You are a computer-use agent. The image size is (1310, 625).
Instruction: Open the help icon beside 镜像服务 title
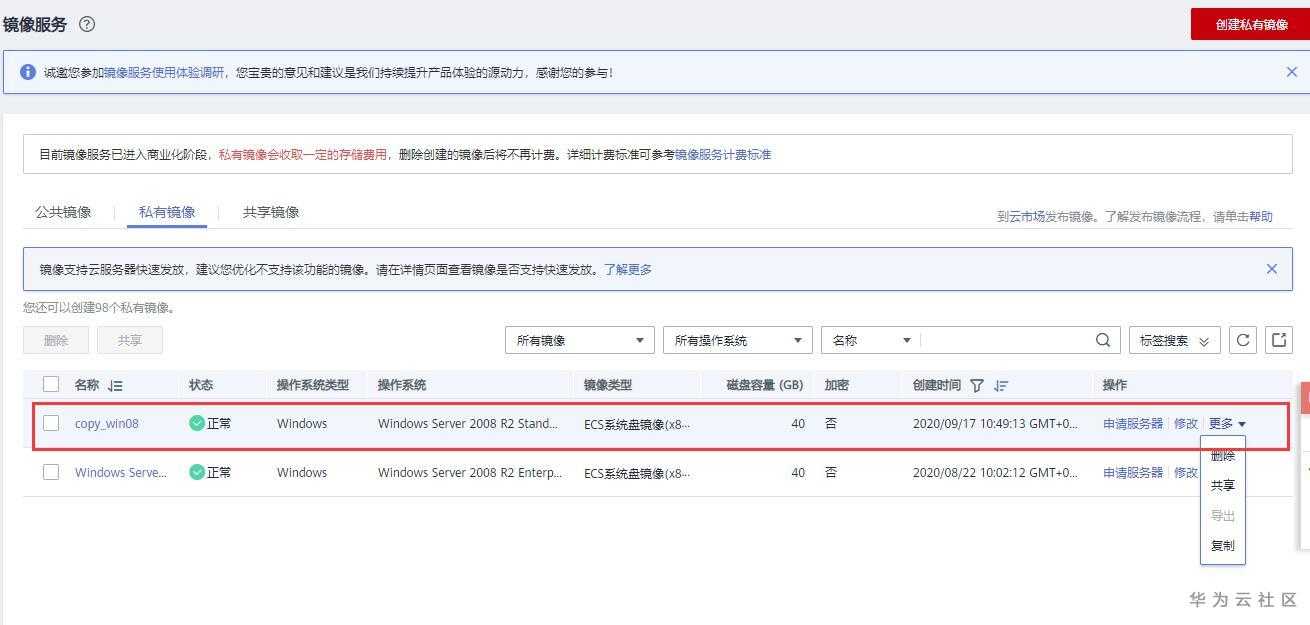[87, 24]
